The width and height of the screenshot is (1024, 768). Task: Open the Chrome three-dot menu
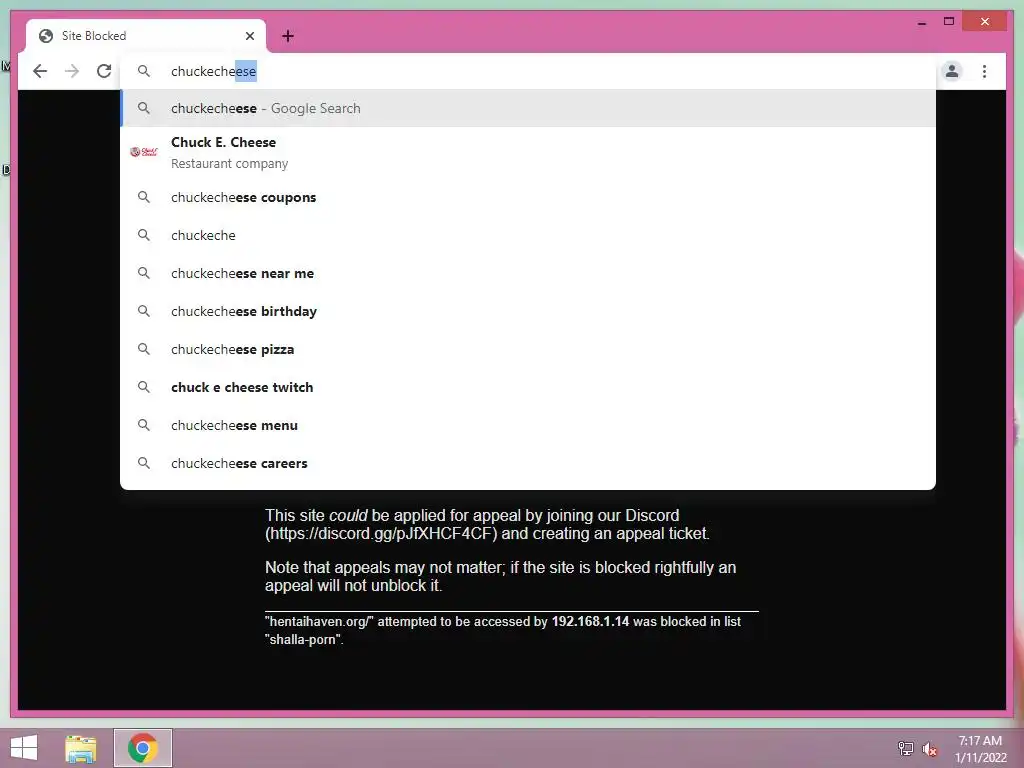[984, 71]
